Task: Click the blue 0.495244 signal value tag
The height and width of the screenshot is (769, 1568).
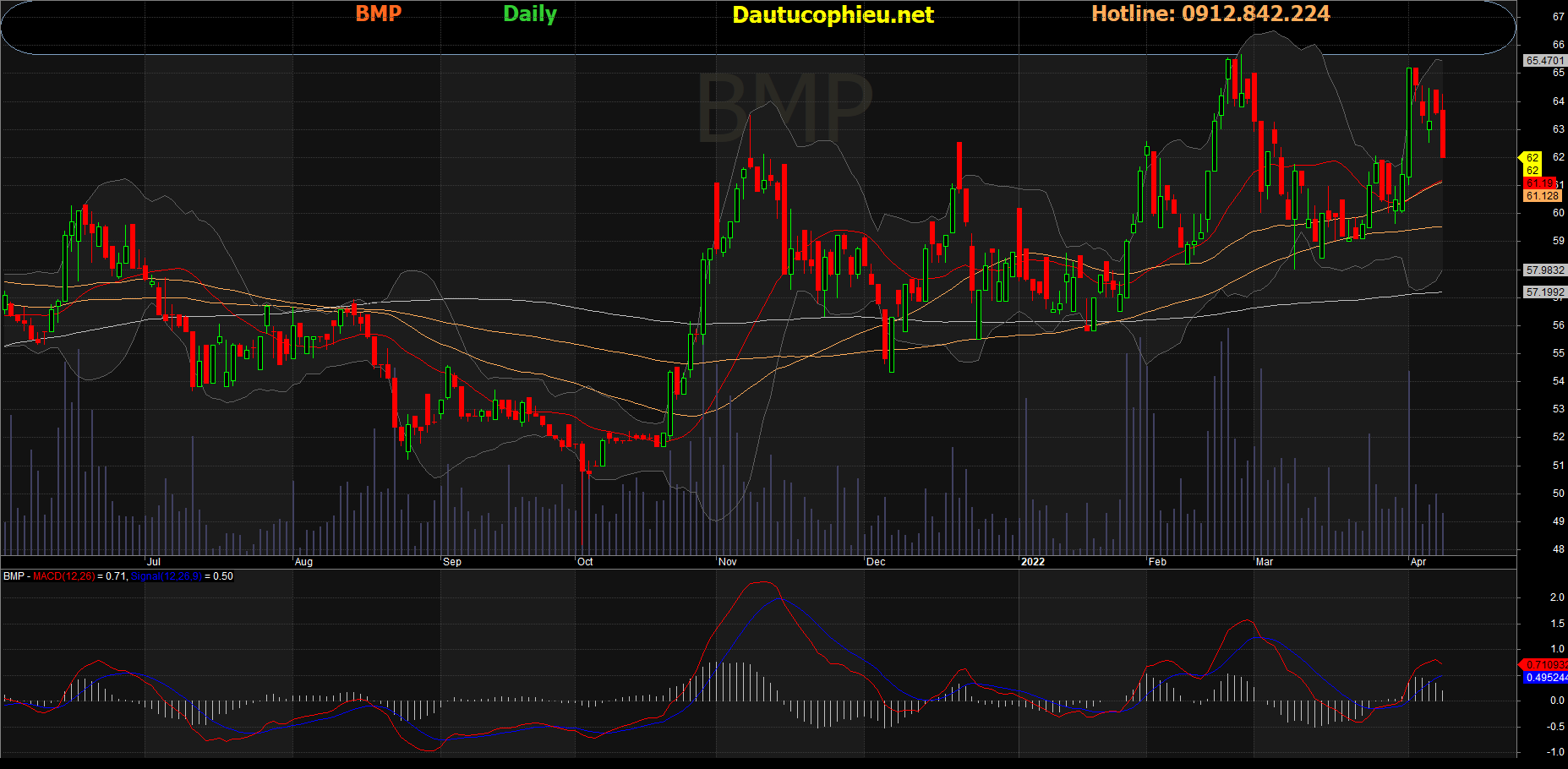Action: (x=1545, y=678)
